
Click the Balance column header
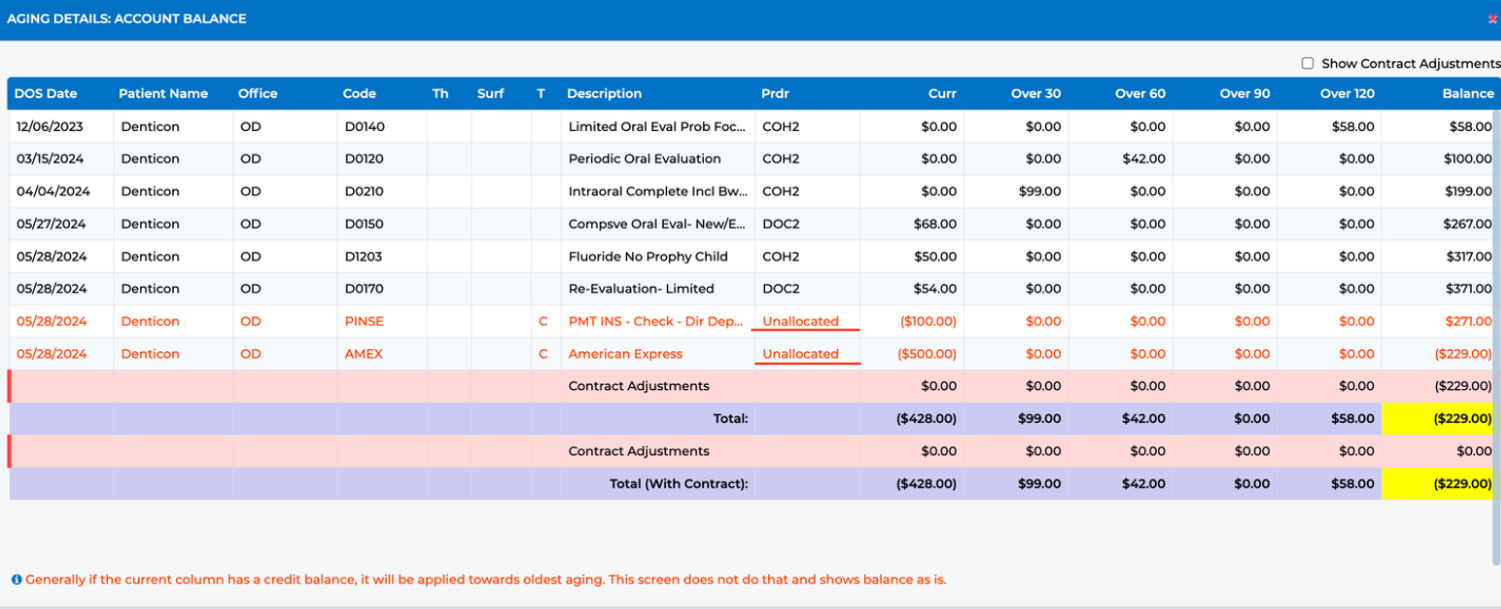(x=1468, y=93)
